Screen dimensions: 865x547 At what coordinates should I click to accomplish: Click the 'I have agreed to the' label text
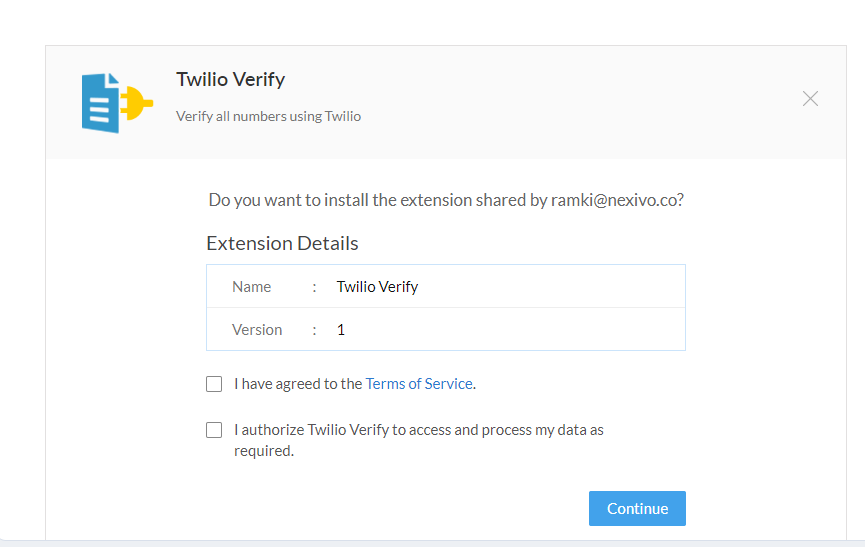[x=298, y=384]
